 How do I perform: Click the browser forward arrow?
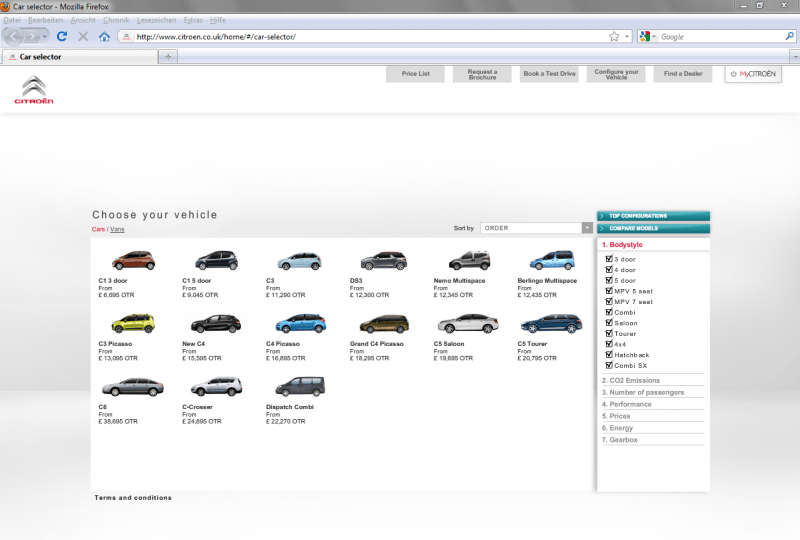[32, 37]
